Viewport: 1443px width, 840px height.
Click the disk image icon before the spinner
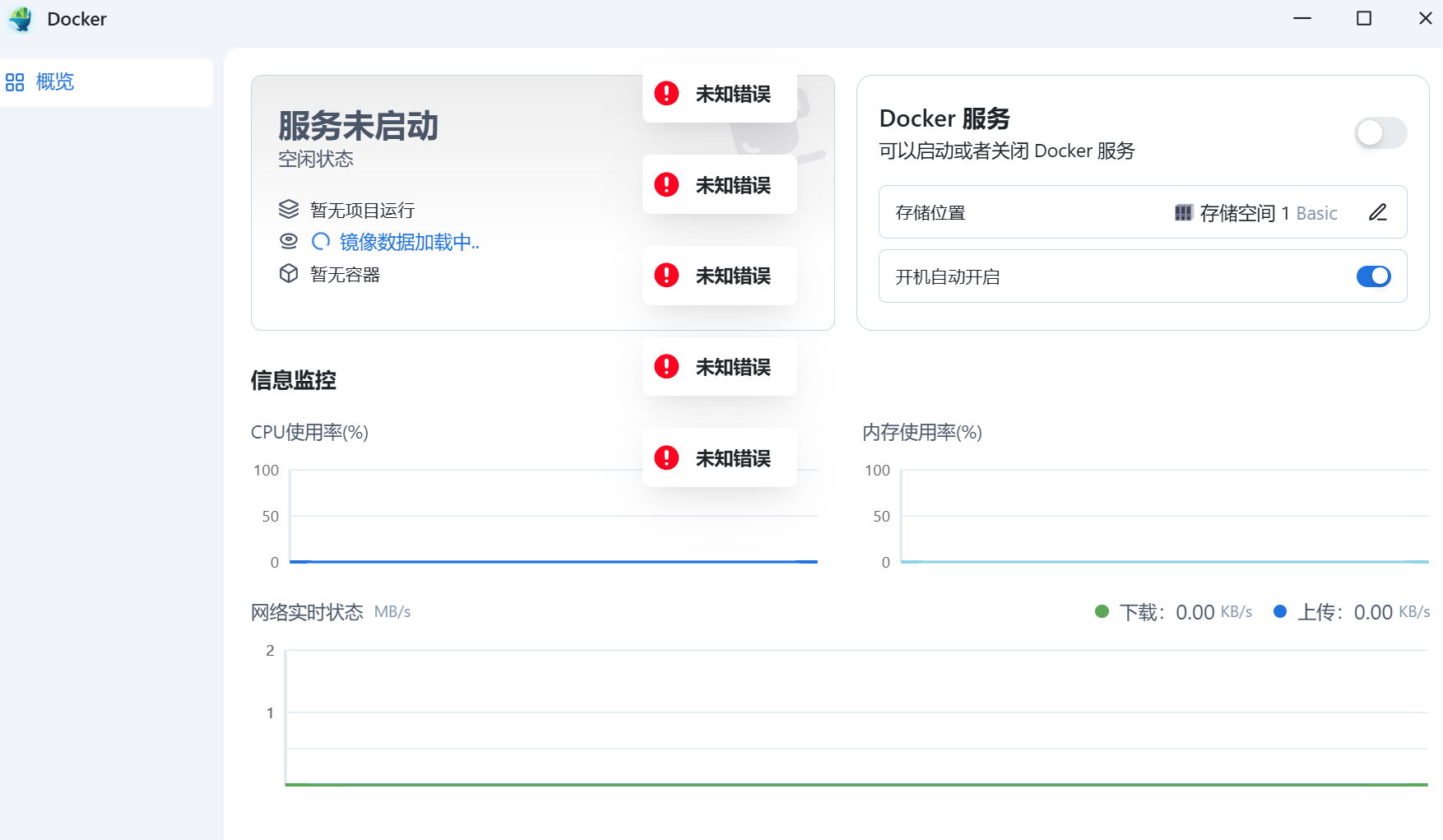[x=289, y=241]
